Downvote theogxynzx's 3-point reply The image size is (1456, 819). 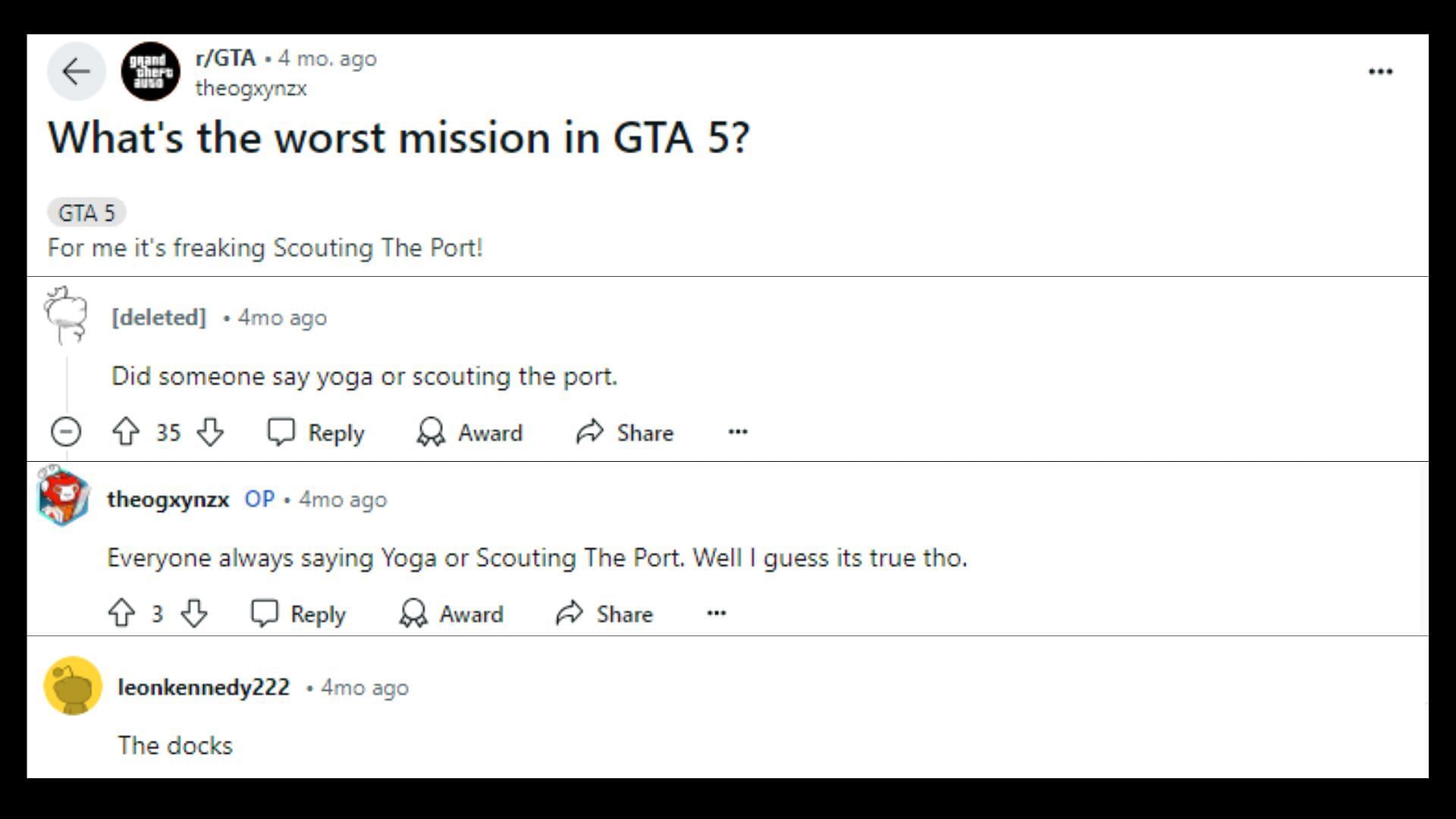[194, 613]
